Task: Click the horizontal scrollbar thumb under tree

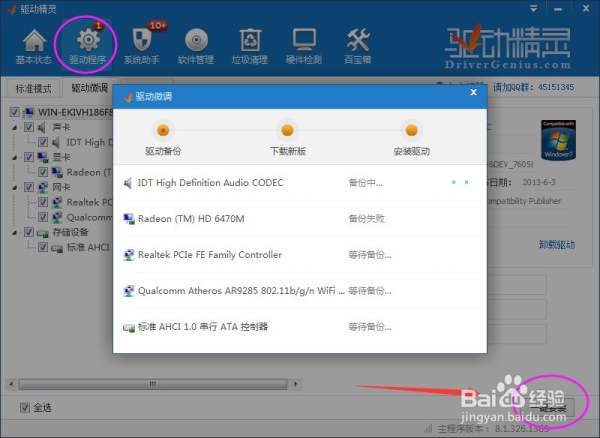Action: pyautogui.click(x=153, y=384)
